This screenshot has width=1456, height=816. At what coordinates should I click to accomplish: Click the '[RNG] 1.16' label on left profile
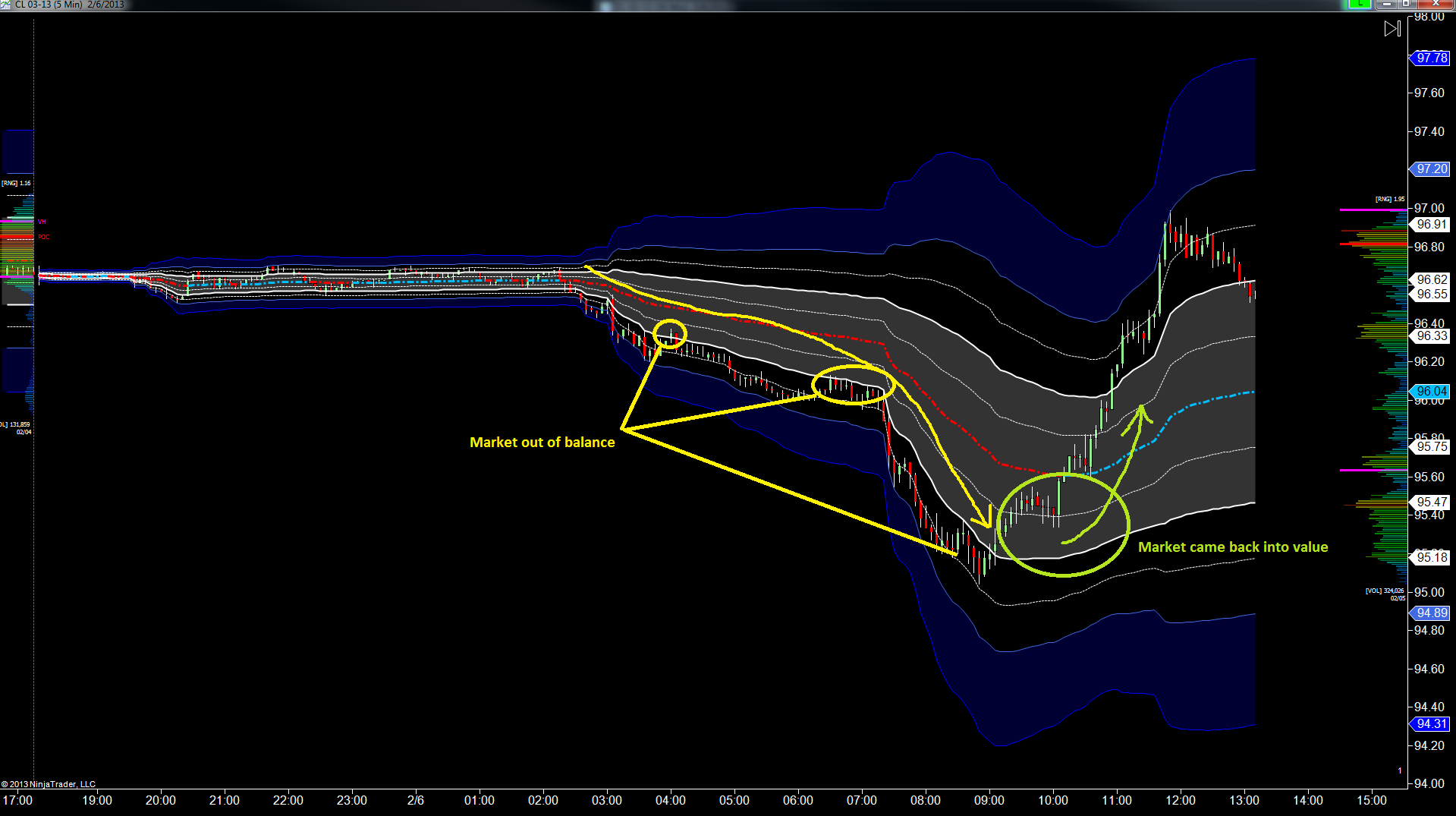pos(16,183)
